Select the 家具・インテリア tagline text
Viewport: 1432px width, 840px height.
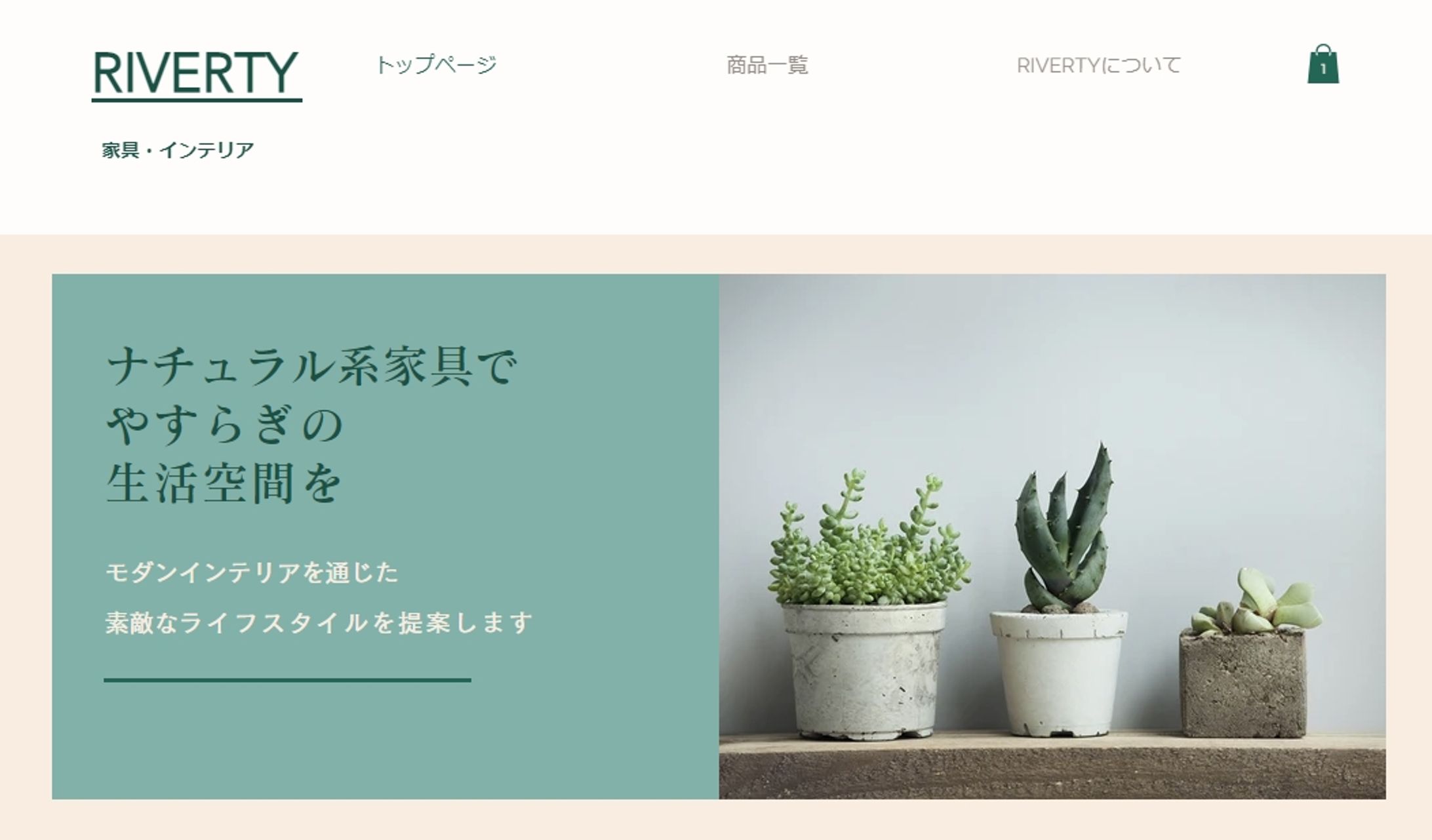click(x=178, y=150)
